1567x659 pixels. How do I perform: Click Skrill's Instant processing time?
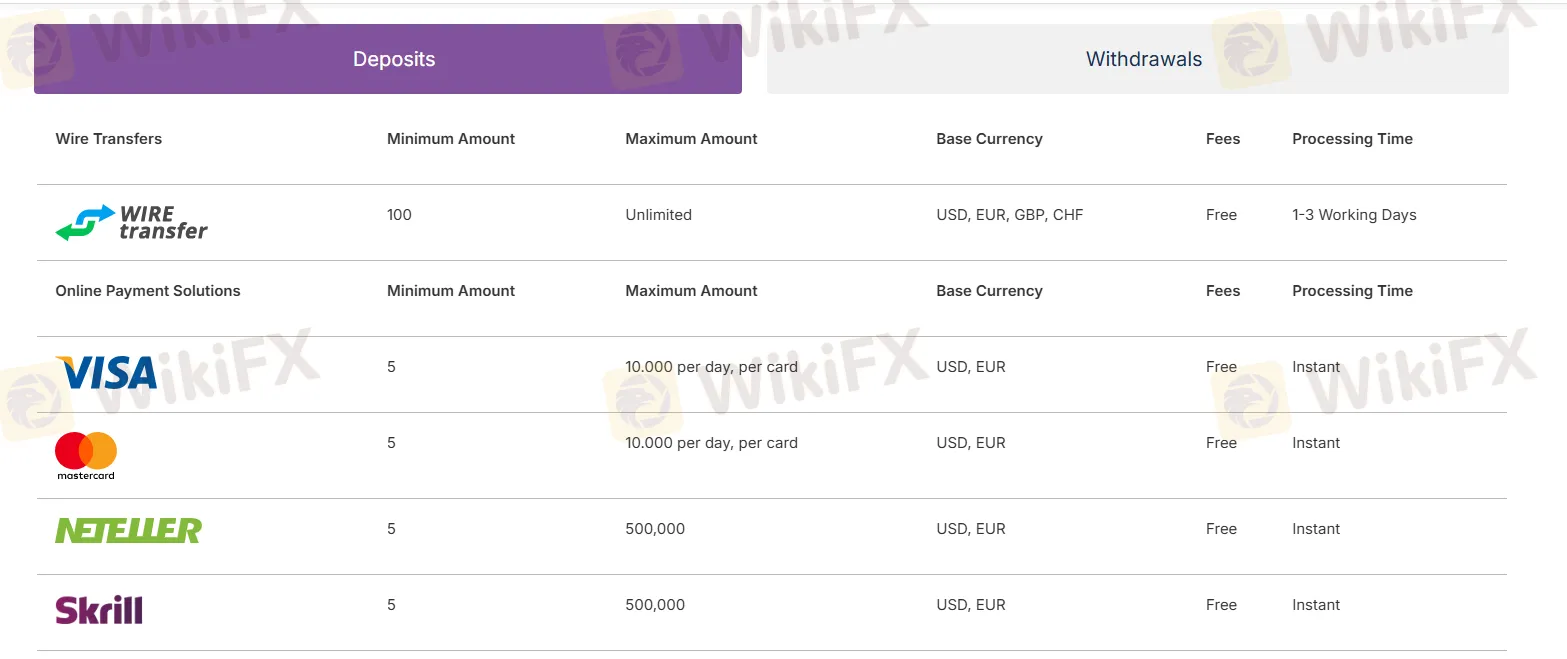1316,605
